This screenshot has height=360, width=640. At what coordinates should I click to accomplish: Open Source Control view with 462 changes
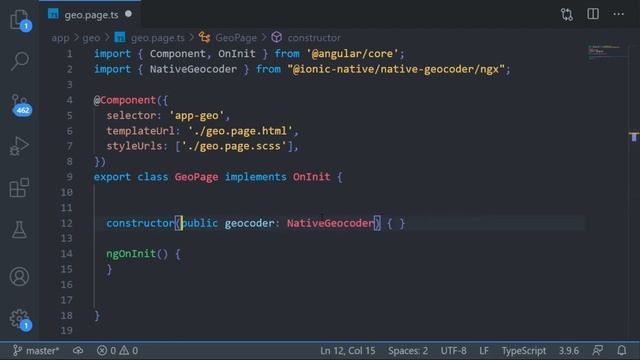20,104
